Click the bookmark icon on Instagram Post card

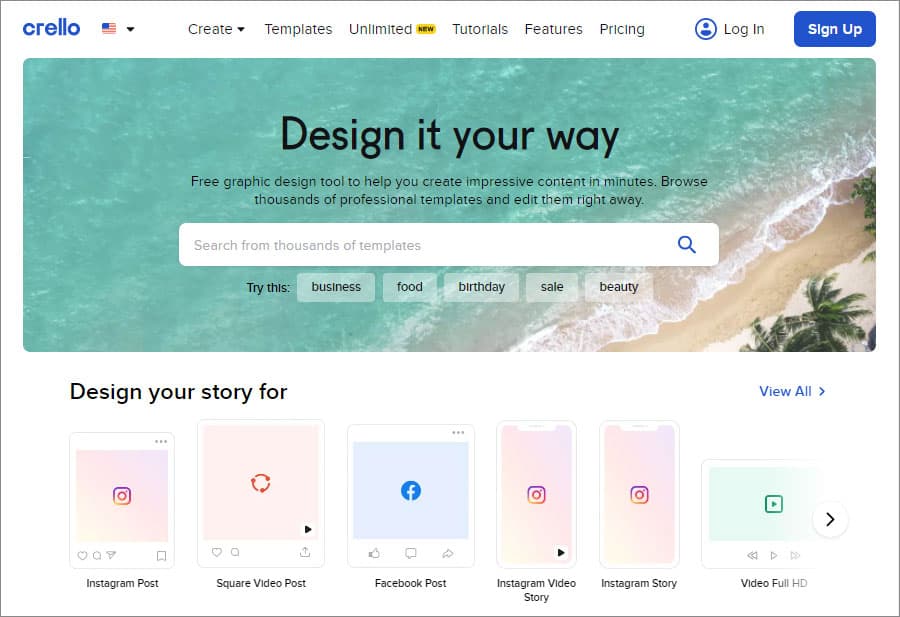(161, 556)
